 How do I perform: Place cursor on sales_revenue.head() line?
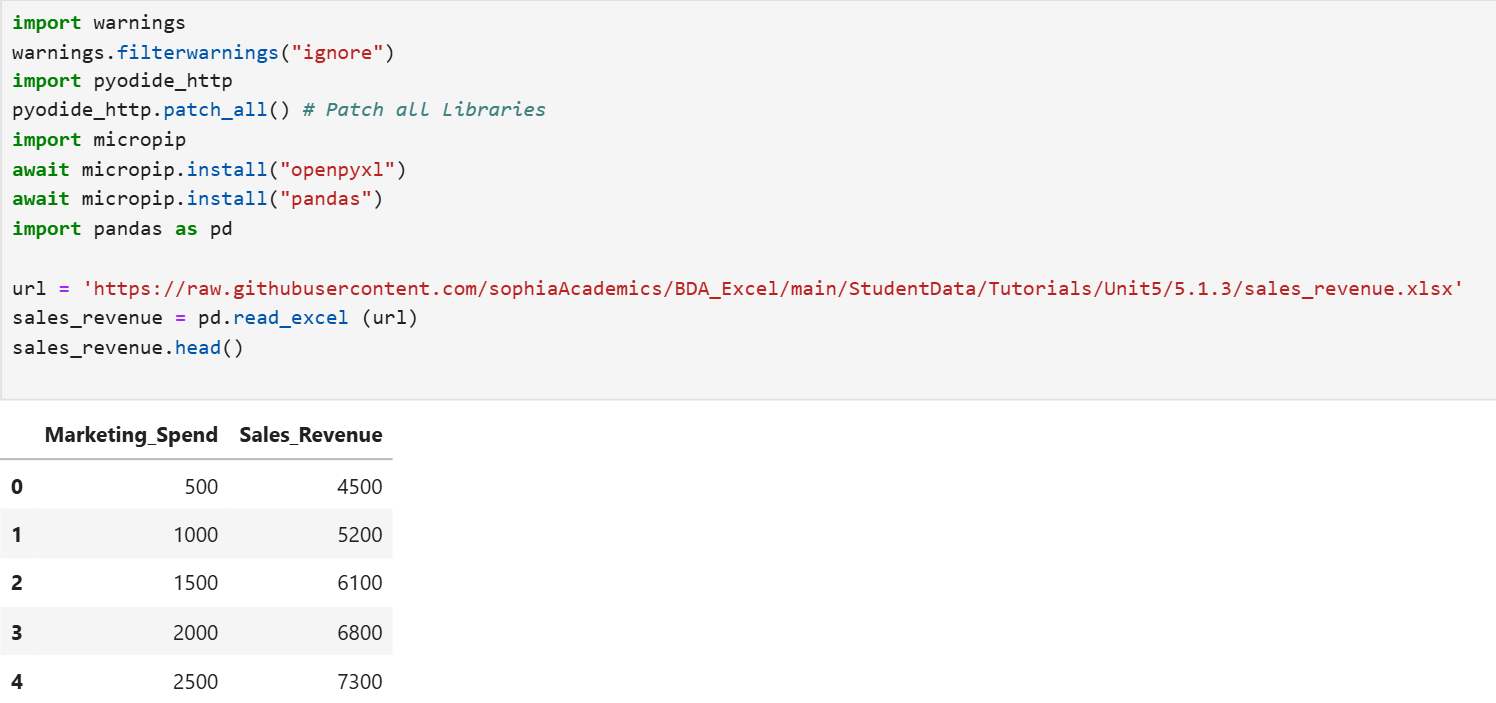128,349
